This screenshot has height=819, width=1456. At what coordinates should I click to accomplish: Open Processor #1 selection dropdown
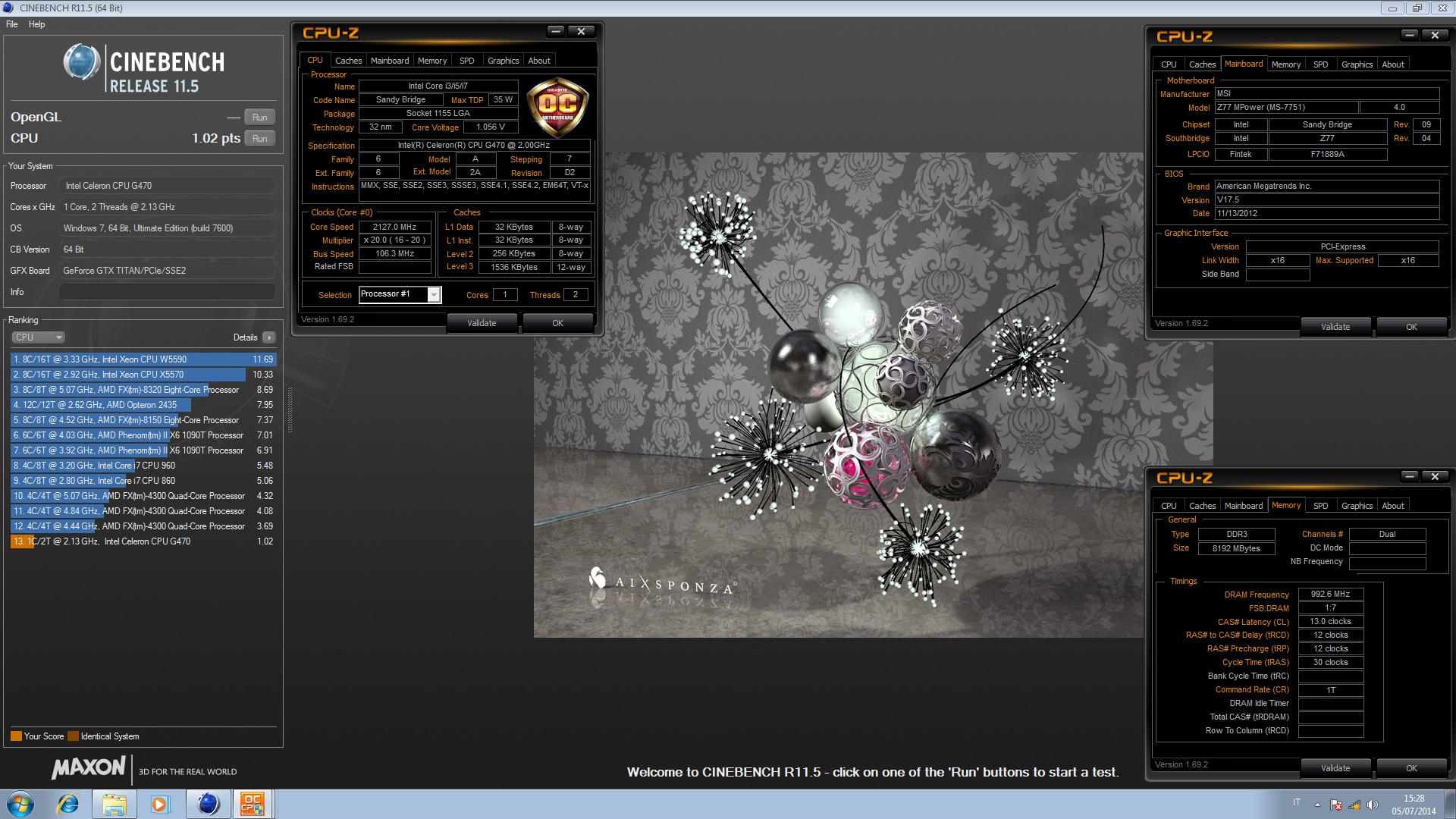(400, 294)
